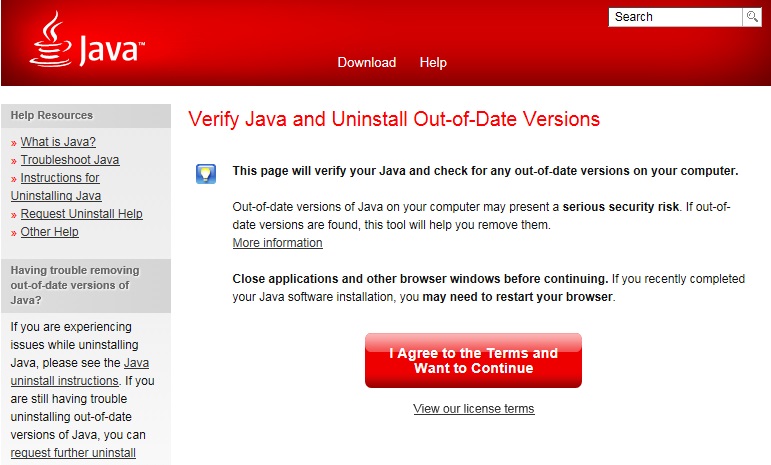771x465 pixels.
Task: Click the search magnifier icon
Action: coord(752,17)
